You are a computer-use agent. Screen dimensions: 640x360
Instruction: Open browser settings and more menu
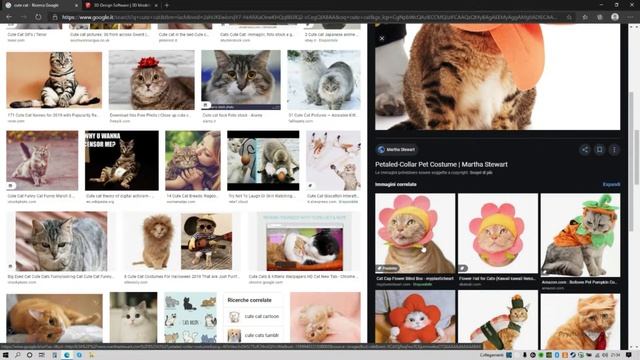630,17
